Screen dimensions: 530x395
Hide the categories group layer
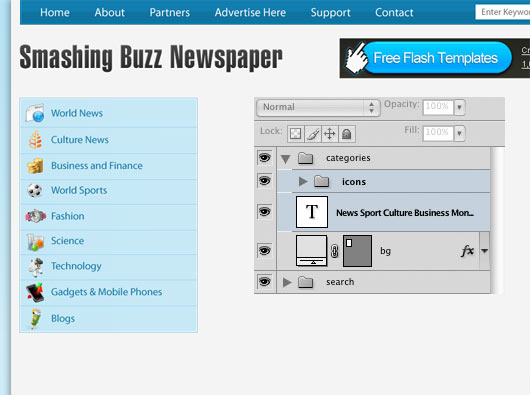click(x=265, y=157)
